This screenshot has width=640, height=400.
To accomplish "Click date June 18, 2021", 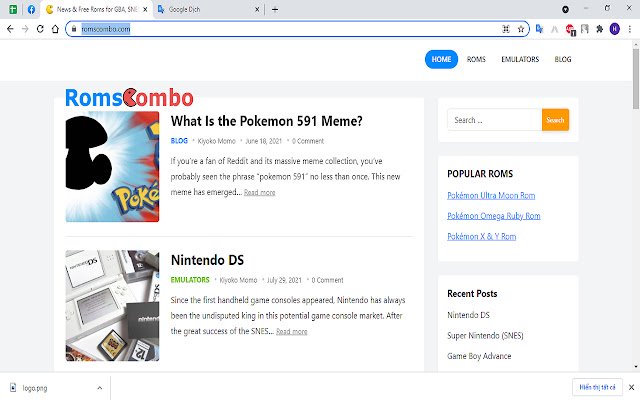I will coord(263,141).
